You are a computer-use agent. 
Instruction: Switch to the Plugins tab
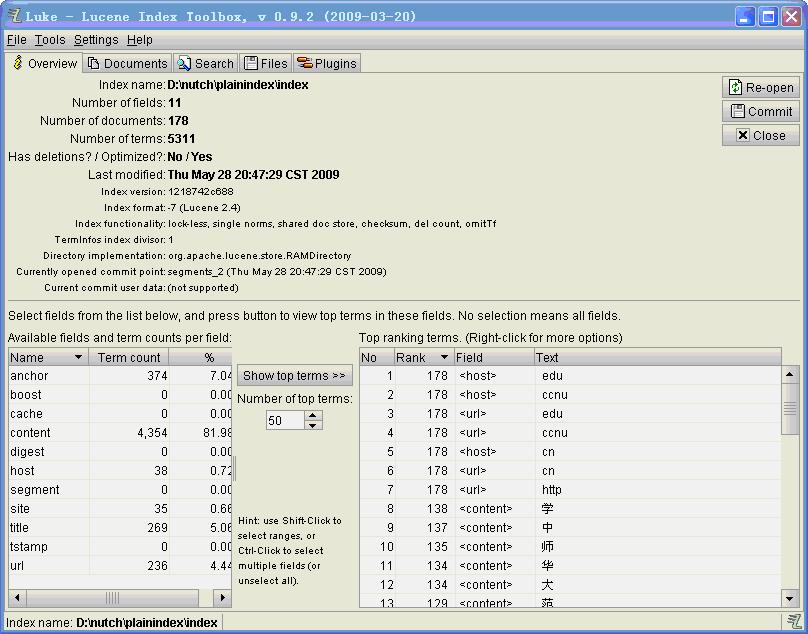point(327,63)
